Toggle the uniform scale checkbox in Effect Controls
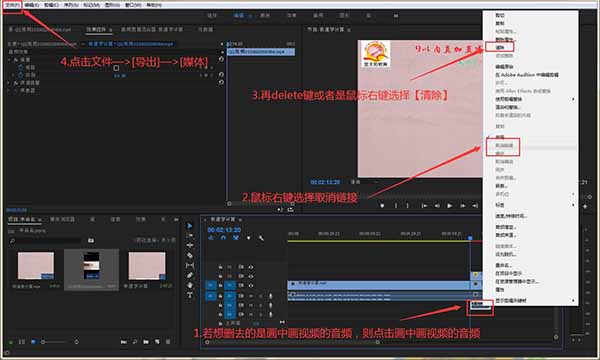Viewport: 600px width, 360px height. pos(116,68)
